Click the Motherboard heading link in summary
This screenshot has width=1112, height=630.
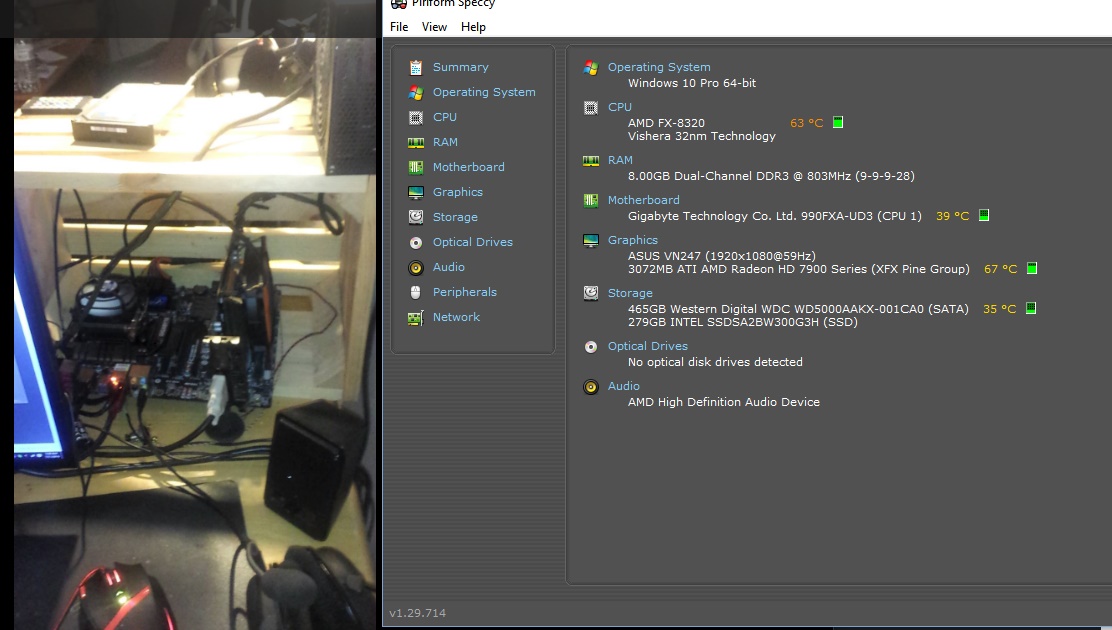tap(643, 200)
